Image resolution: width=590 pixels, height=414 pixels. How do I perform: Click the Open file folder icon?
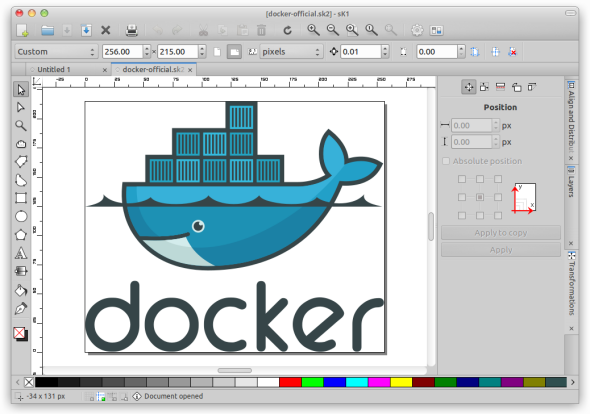pos(47,30)
